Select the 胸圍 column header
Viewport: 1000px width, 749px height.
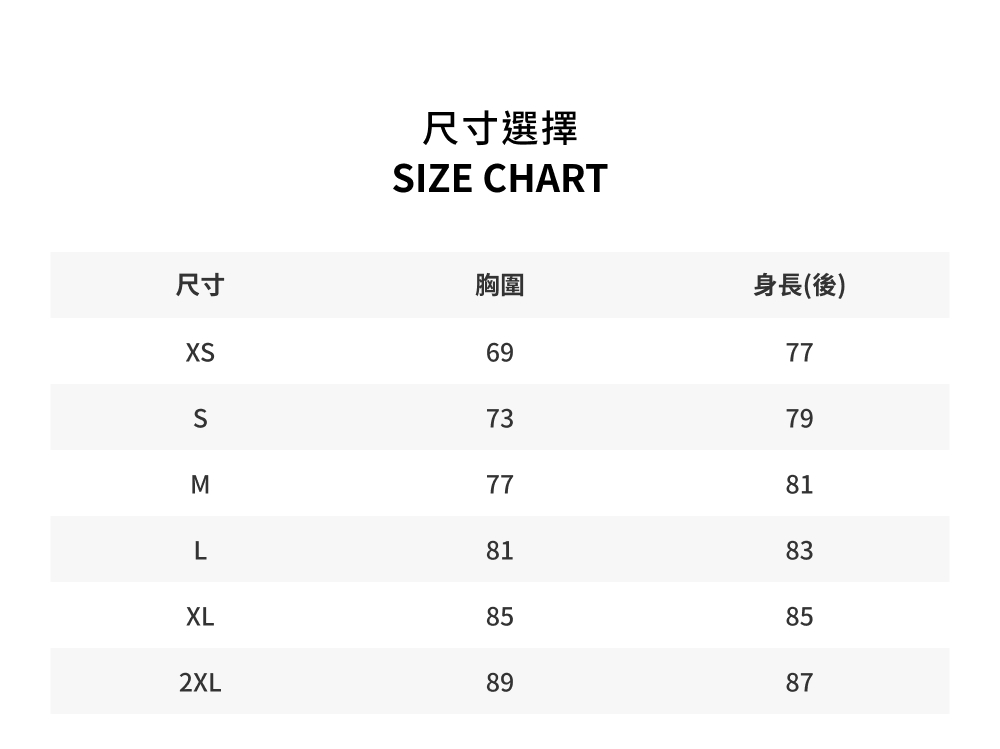(x=500, y=285)
